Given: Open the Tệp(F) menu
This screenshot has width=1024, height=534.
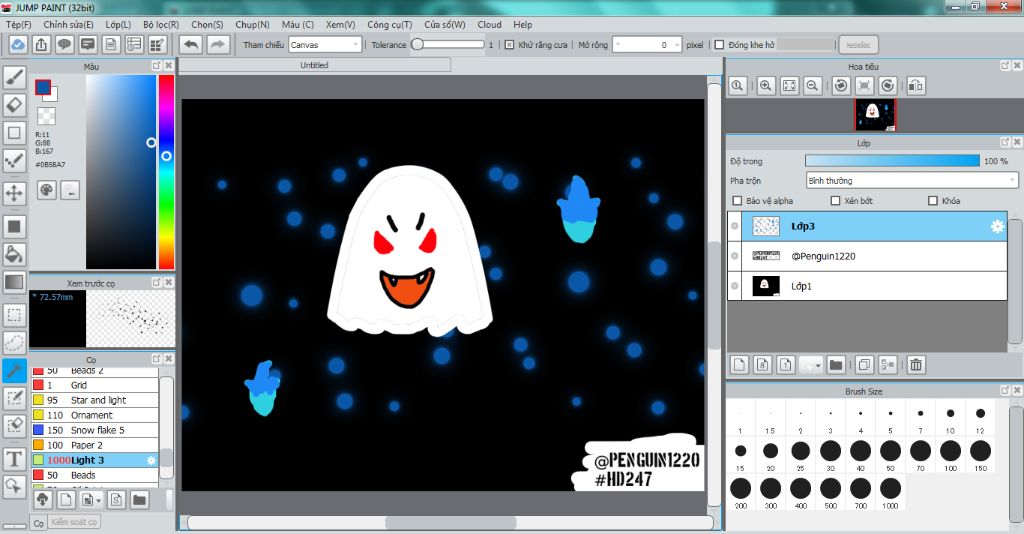Looking at the screenshot, I should click(x=18, y=24).
